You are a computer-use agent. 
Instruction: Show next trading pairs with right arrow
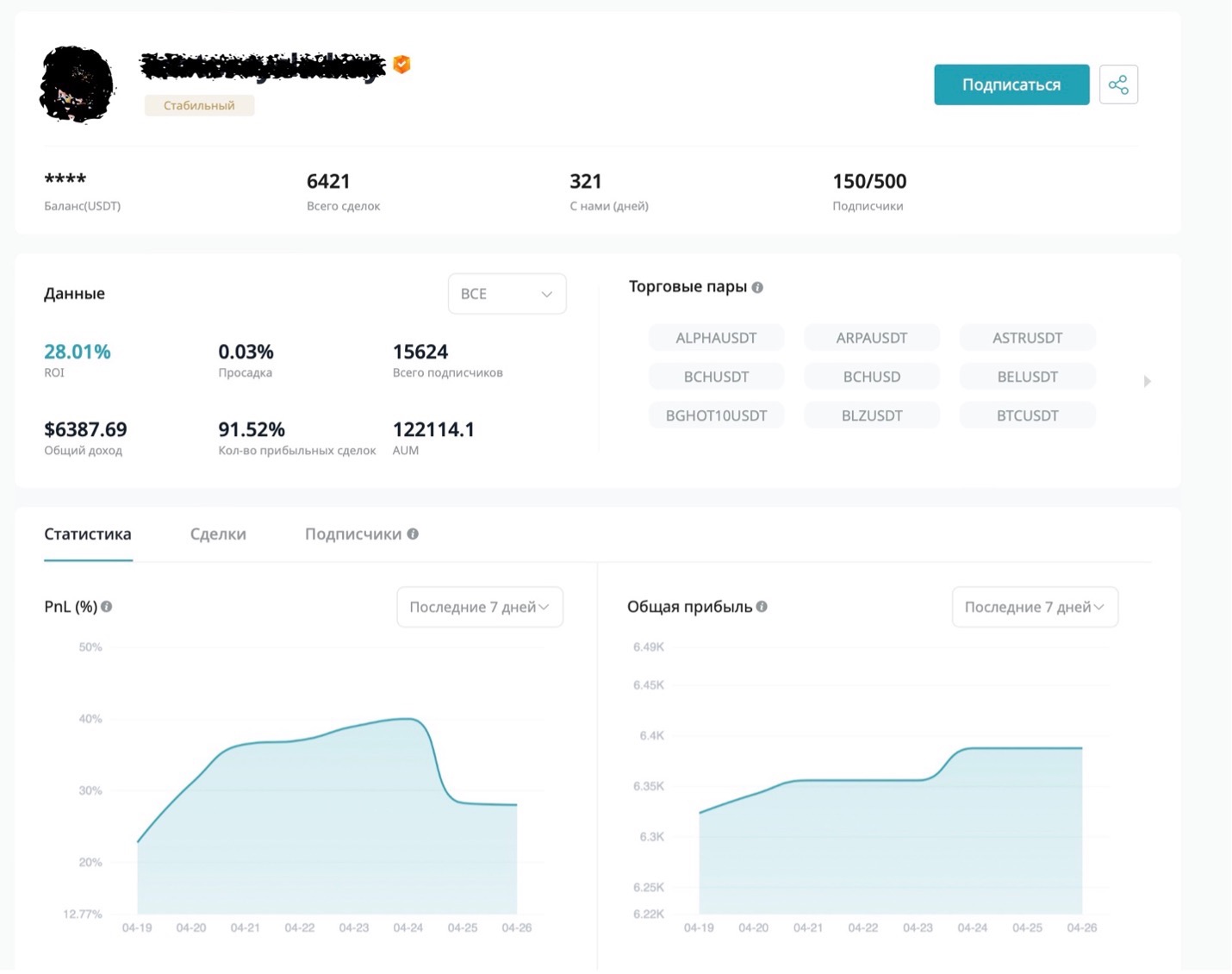pyautogui.click(x=1147, y=381)
